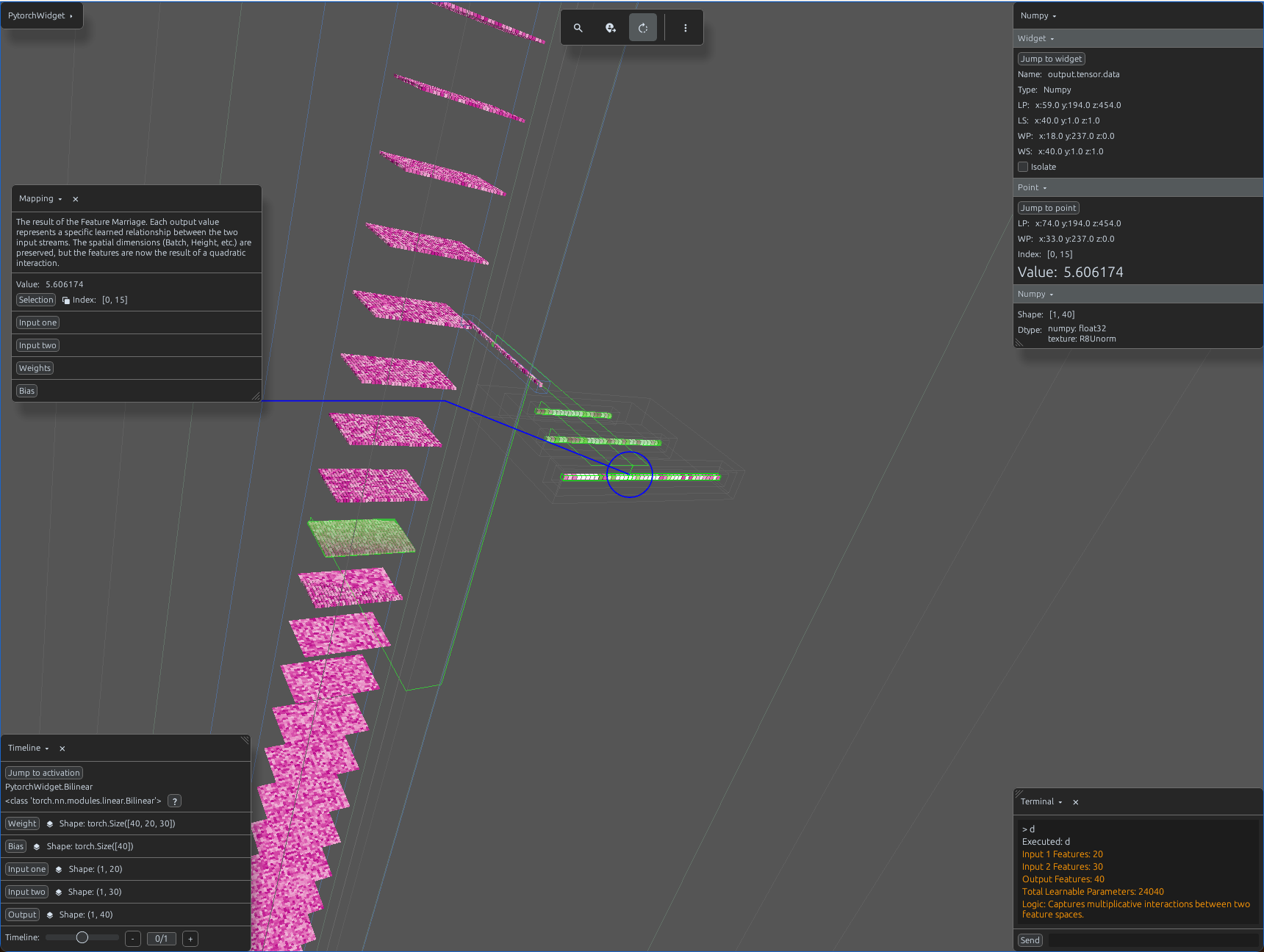The image size is (1264, 952).
Task: Click Input one in Timeline panel
Action: pos(26,869)
